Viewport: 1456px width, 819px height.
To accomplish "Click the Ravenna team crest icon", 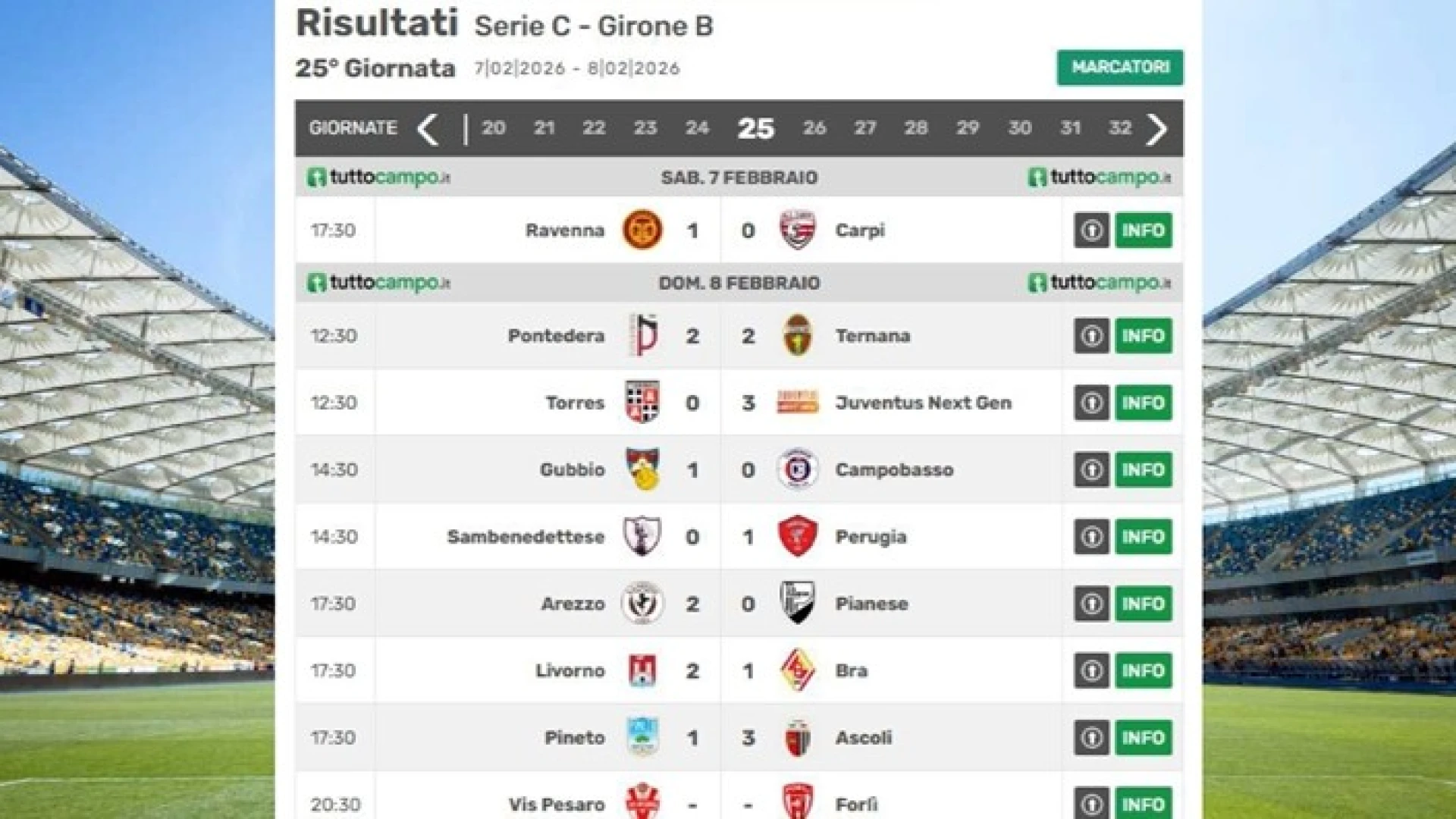I will pyautogui.click(x=642, y=230).
